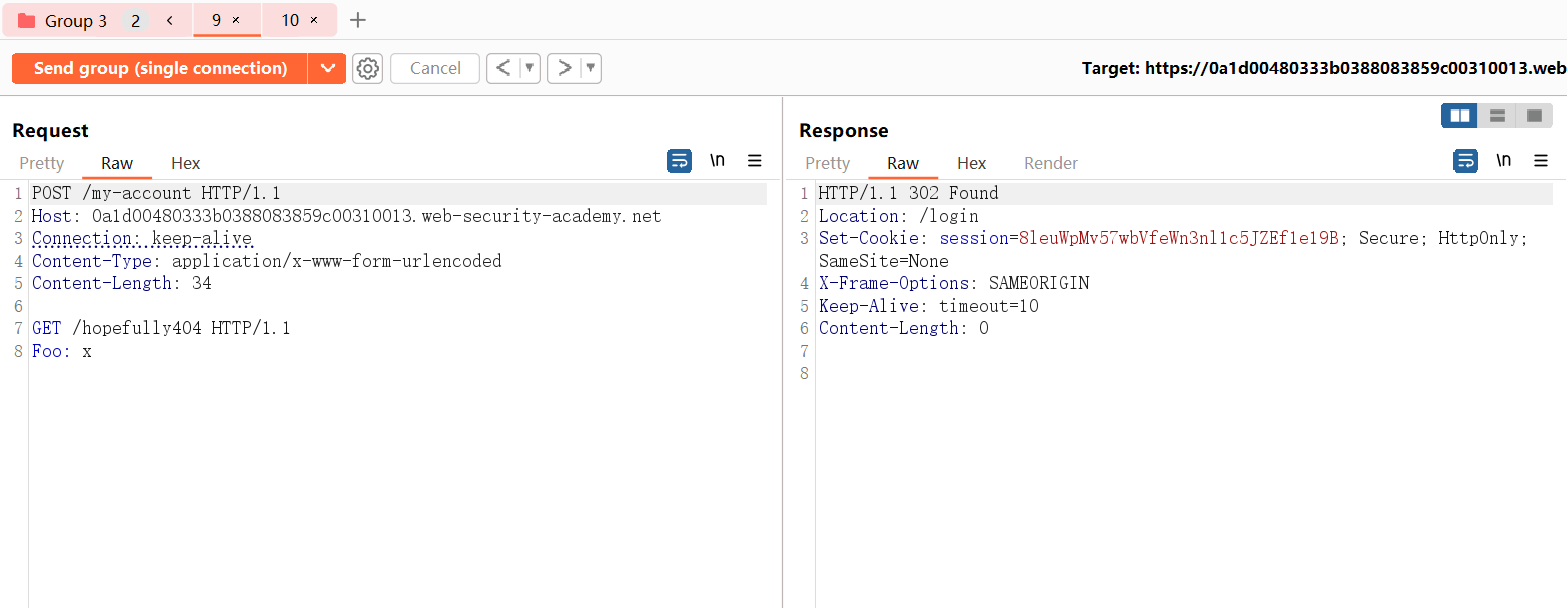1567x608 pixels.
Task: Click the HTTP/1.1 302 Found status line
Action: pyautogui.click(x=908, y=193)
